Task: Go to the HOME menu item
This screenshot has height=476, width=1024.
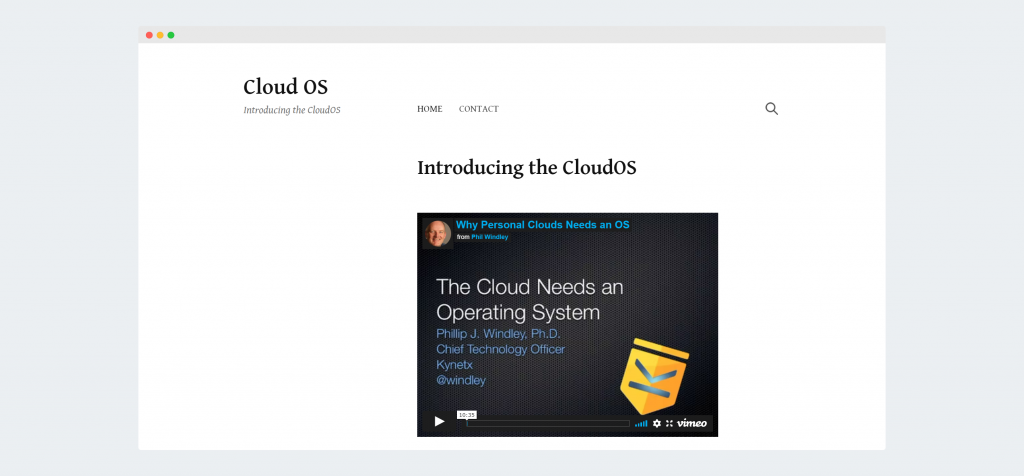Action: tap(430, 109)
